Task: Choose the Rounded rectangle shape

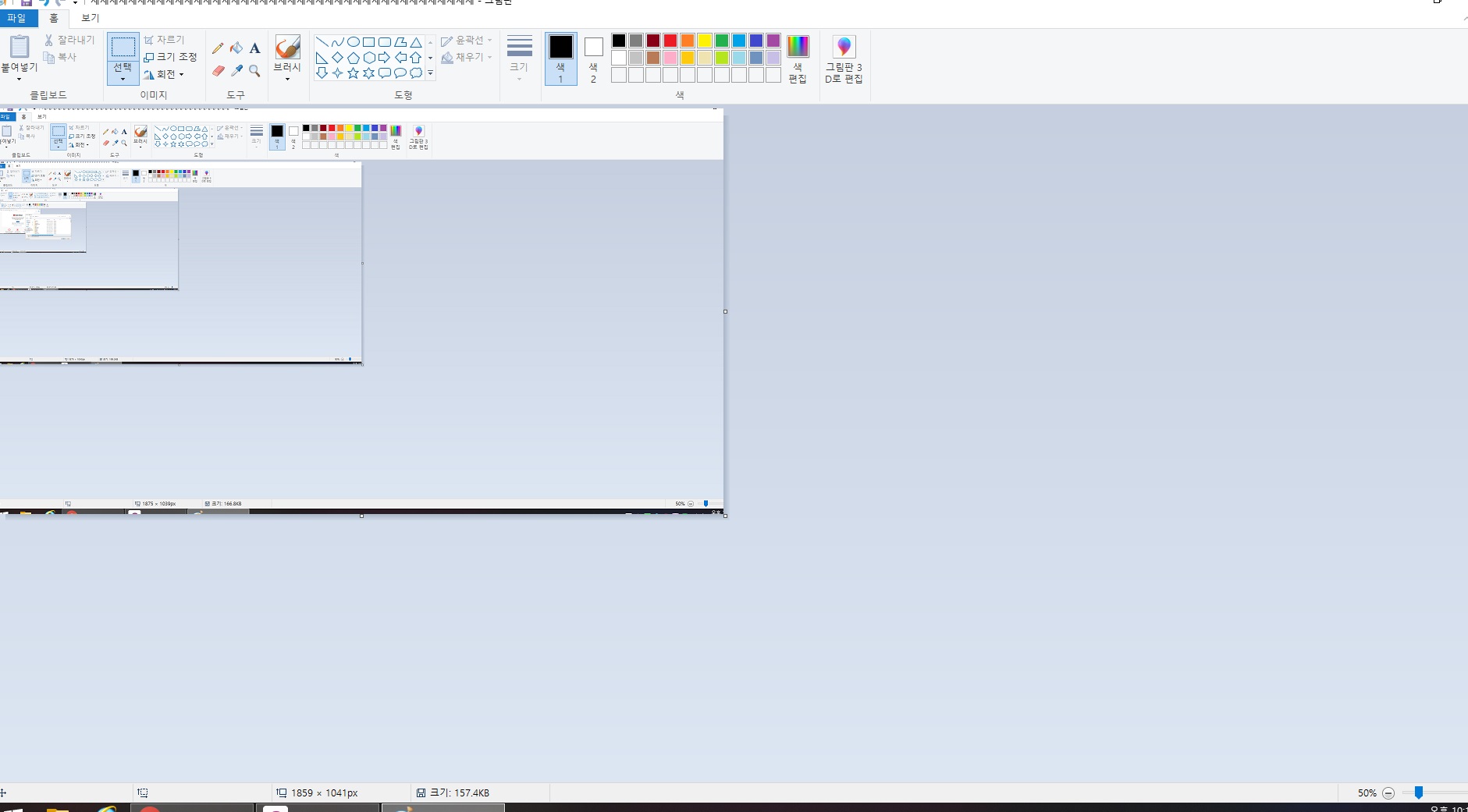Action: pos(384,42)
